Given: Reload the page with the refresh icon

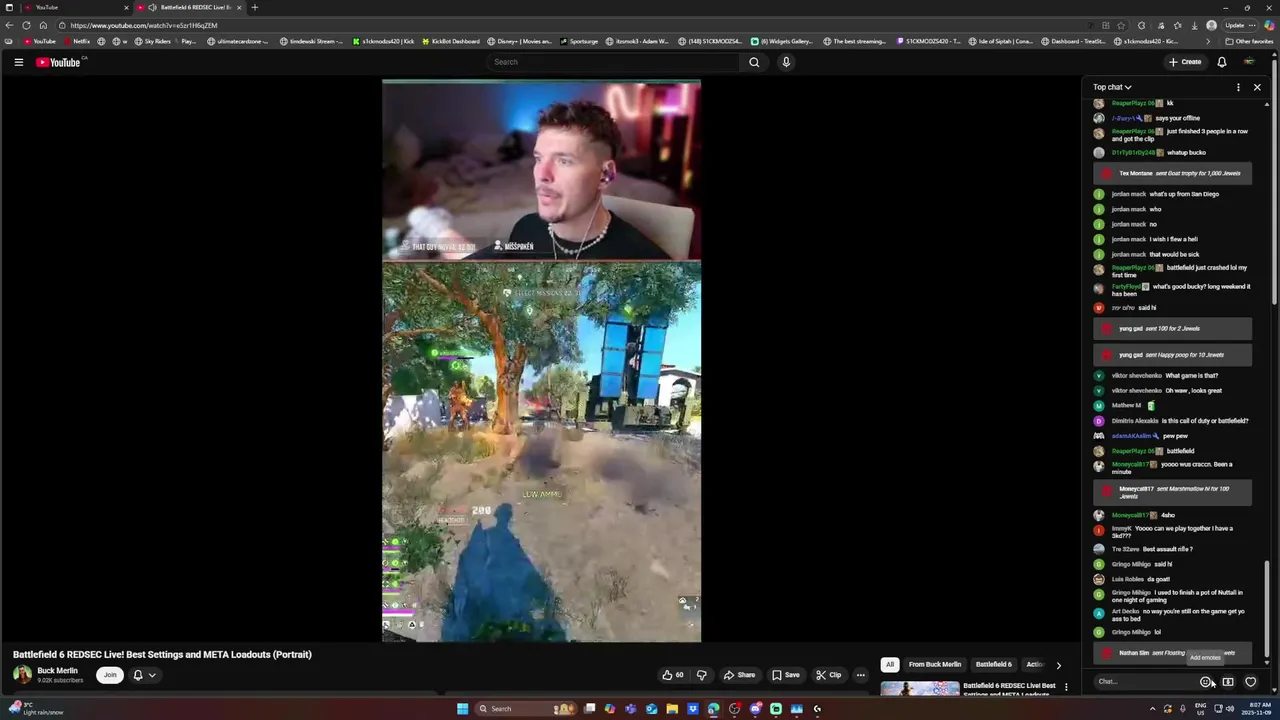Looking at the screenshot, I should click(x=26, y=25).
